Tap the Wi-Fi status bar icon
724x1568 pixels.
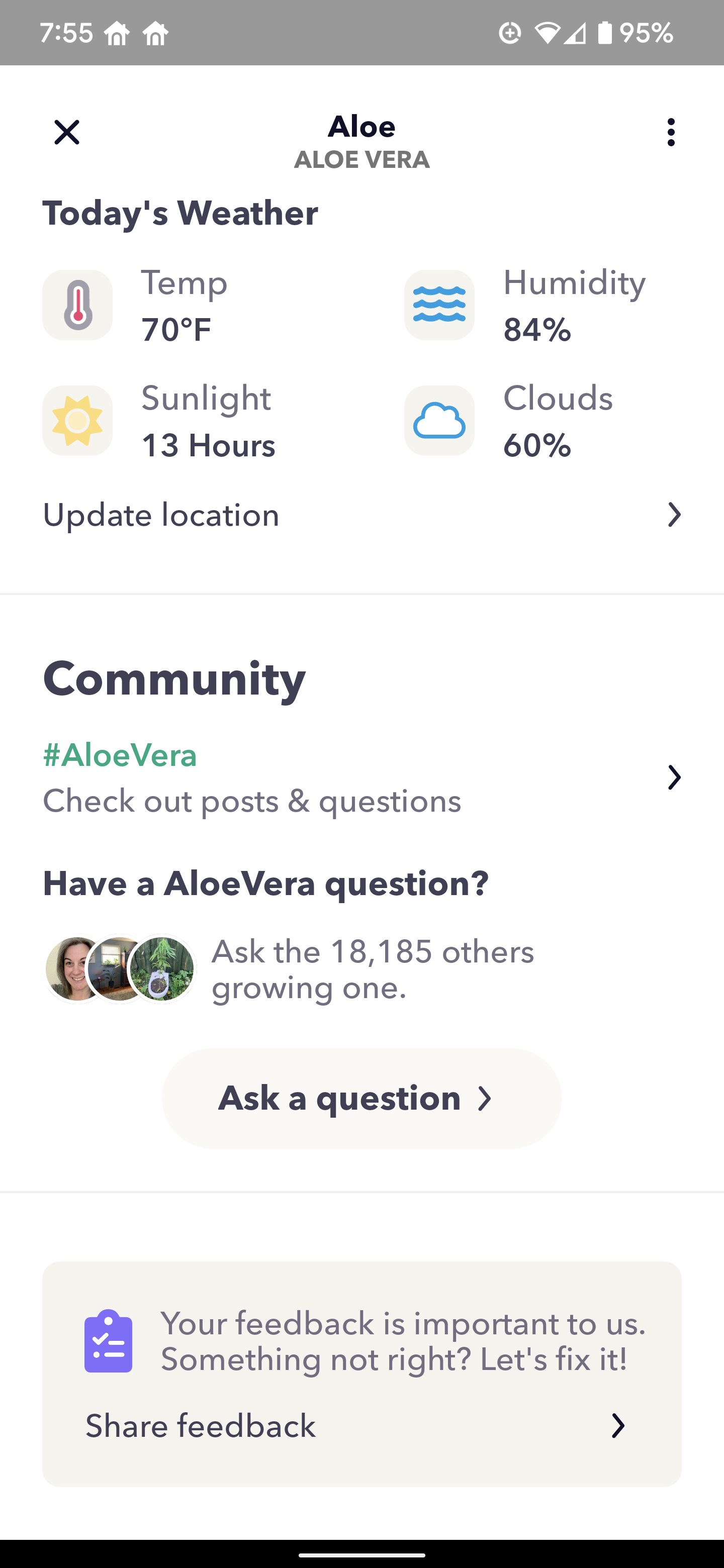(547, 33)
